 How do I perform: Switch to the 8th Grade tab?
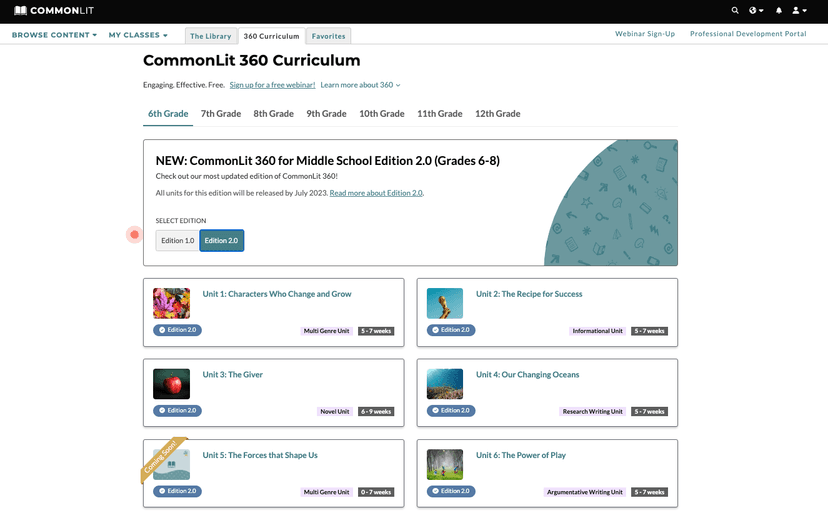pos(274,114)
